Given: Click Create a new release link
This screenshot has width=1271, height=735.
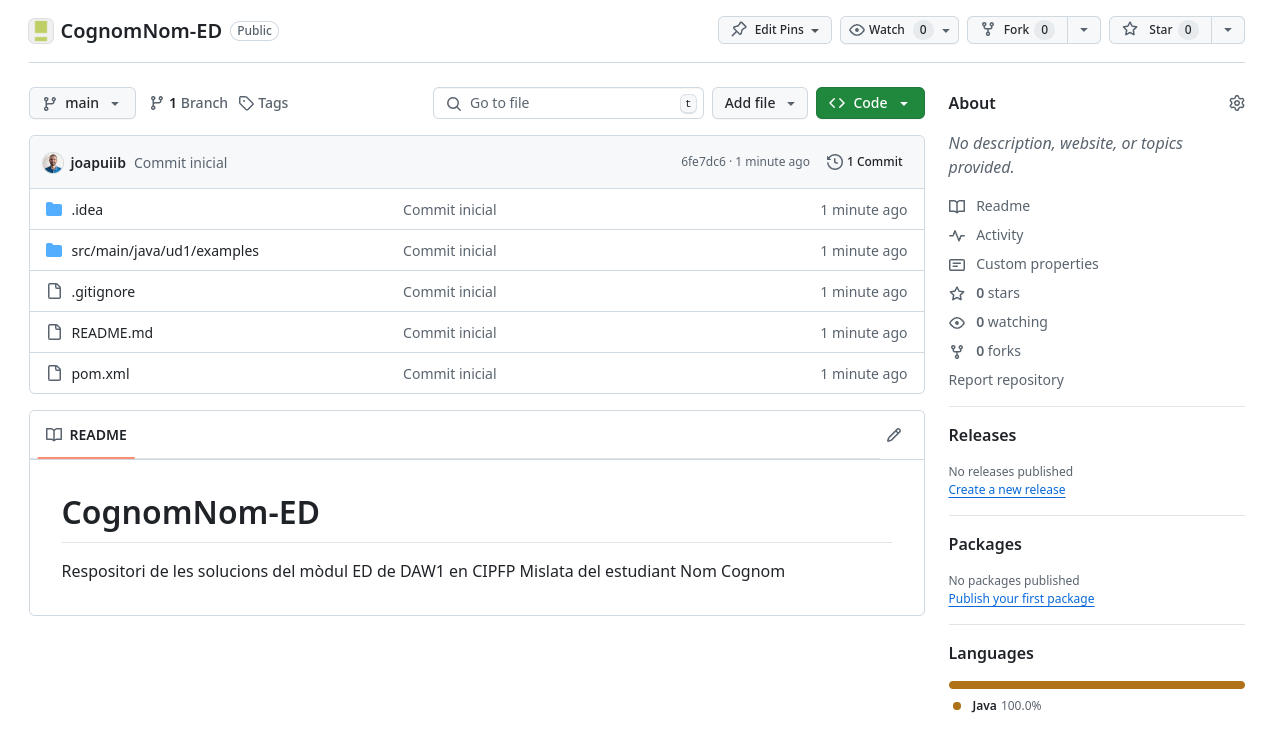Looking at the screenshot, I should coord(1007,490).
